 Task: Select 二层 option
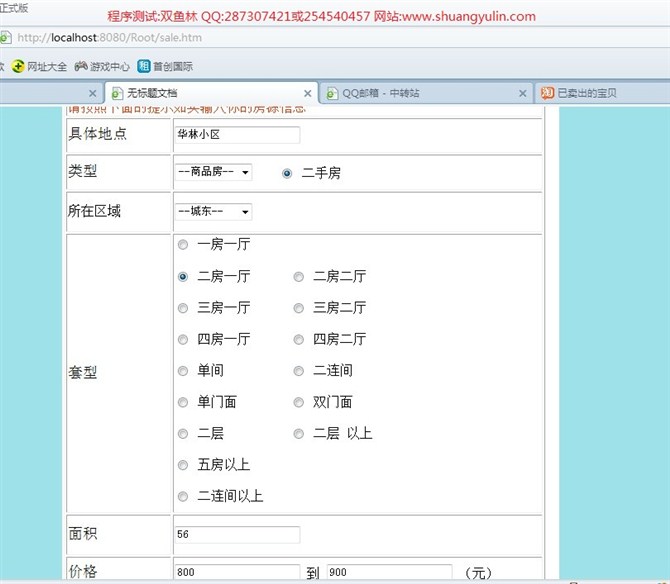183,434
